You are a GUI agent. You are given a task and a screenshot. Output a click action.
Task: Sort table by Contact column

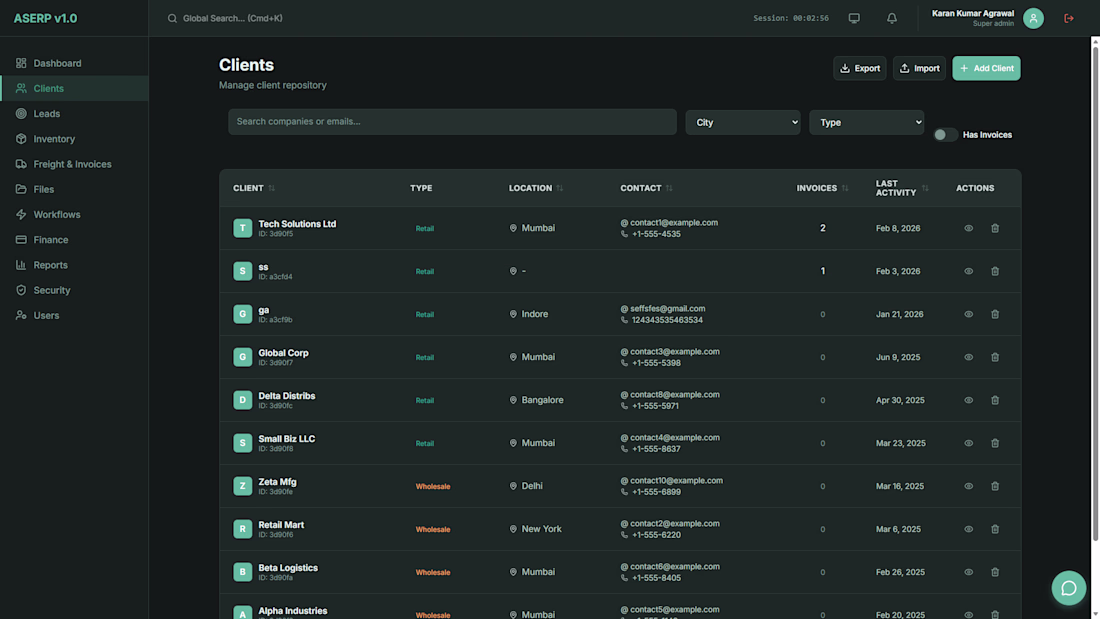tap(669, 188)
